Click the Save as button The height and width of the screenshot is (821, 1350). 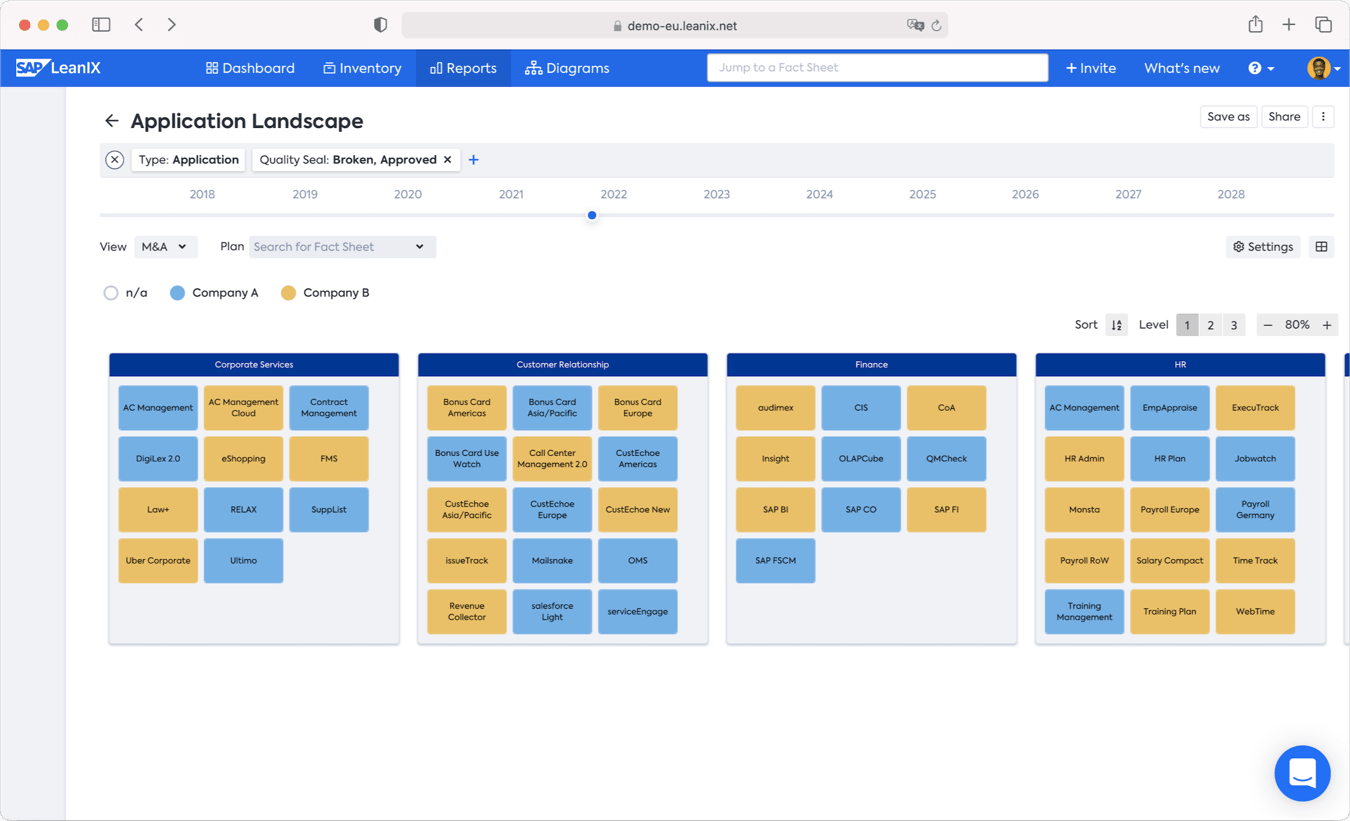(1227, 117)
